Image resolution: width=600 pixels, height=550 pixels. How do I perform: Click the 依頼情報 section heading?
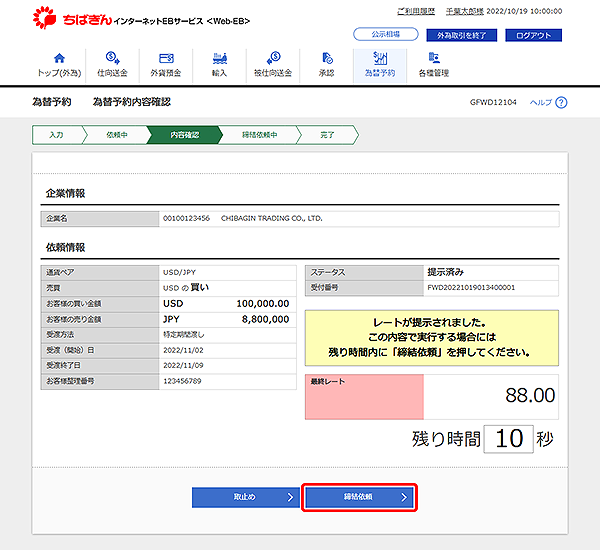(65, 248)
